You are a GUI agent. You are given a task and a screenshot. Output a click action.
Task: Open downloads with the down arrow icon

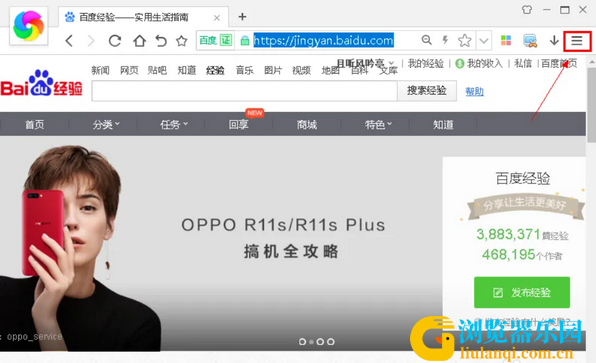pos(554,40)
